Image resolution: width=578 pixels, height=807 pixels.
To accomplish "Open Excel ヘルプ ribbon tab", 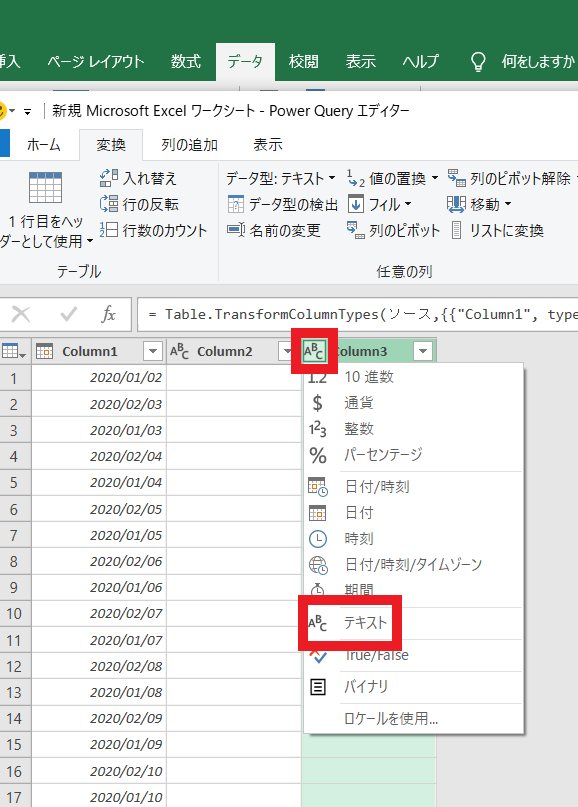I will (421, 62).
